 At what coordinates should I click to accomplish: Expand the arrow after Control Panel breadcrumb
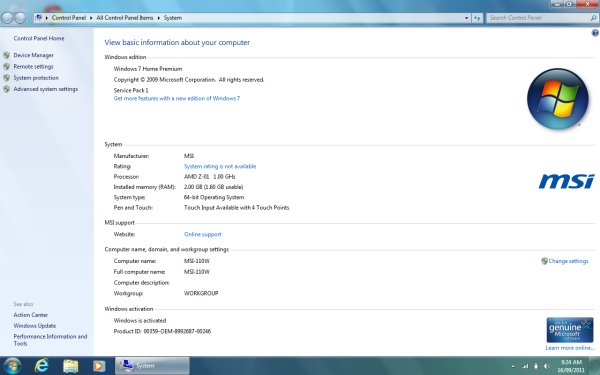pyautogui.click(x=91, y=18)
